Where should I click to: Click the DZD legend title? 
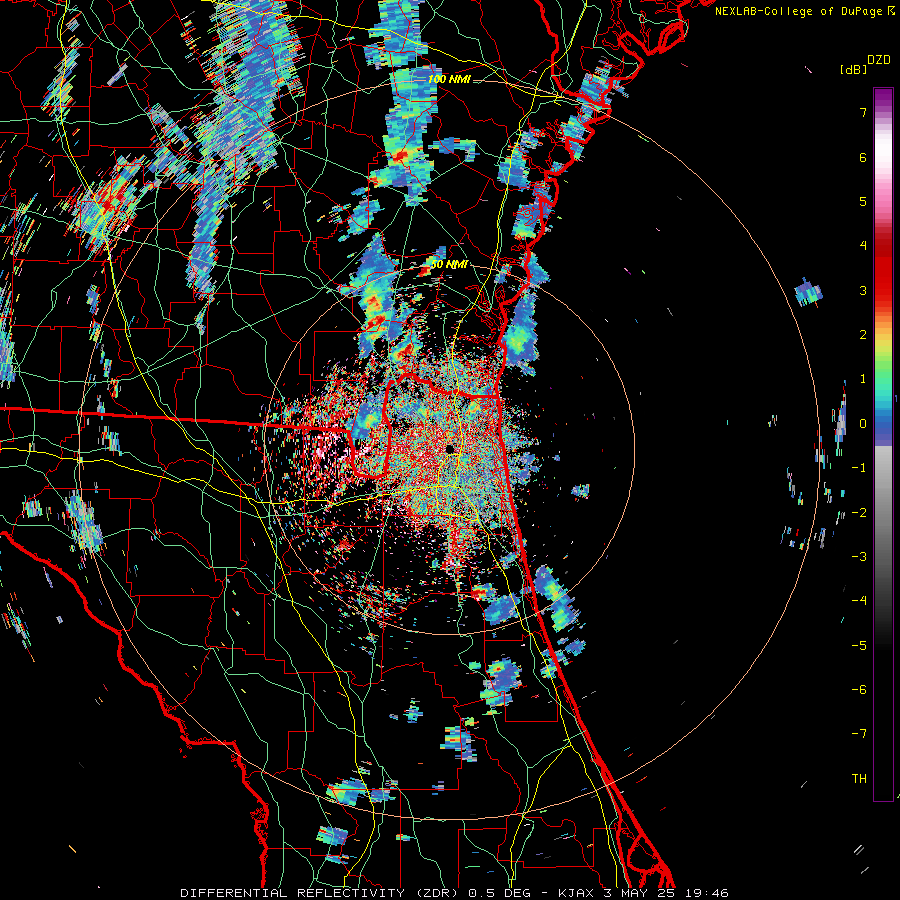tap(879, 60)
